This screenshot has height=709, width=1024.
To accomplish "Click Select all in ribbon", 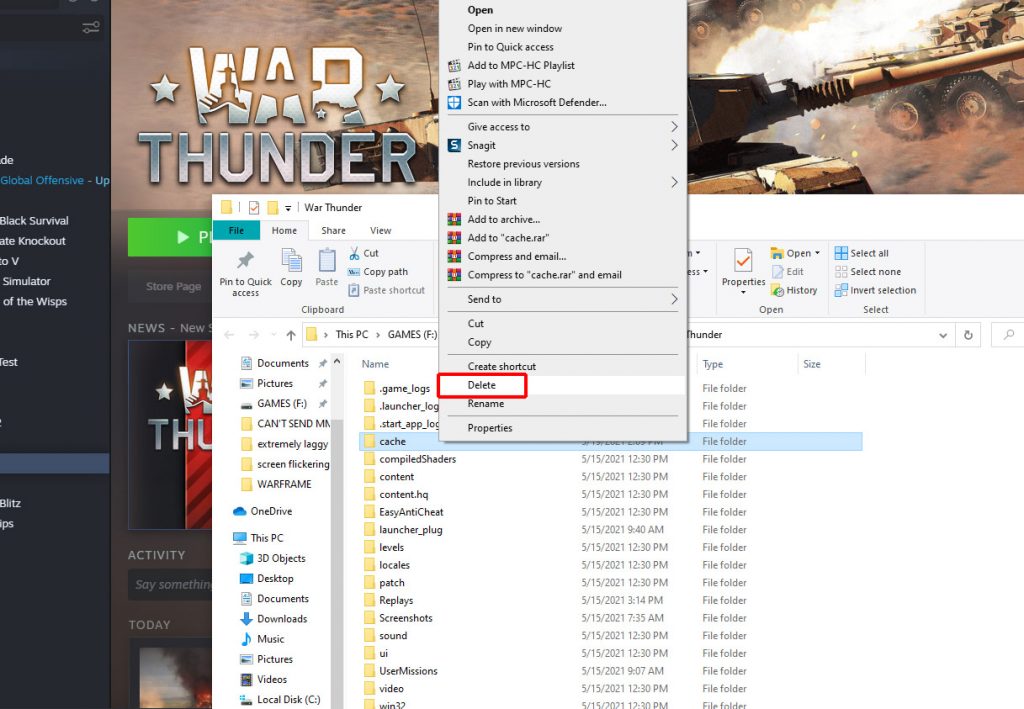I will 862,253.
